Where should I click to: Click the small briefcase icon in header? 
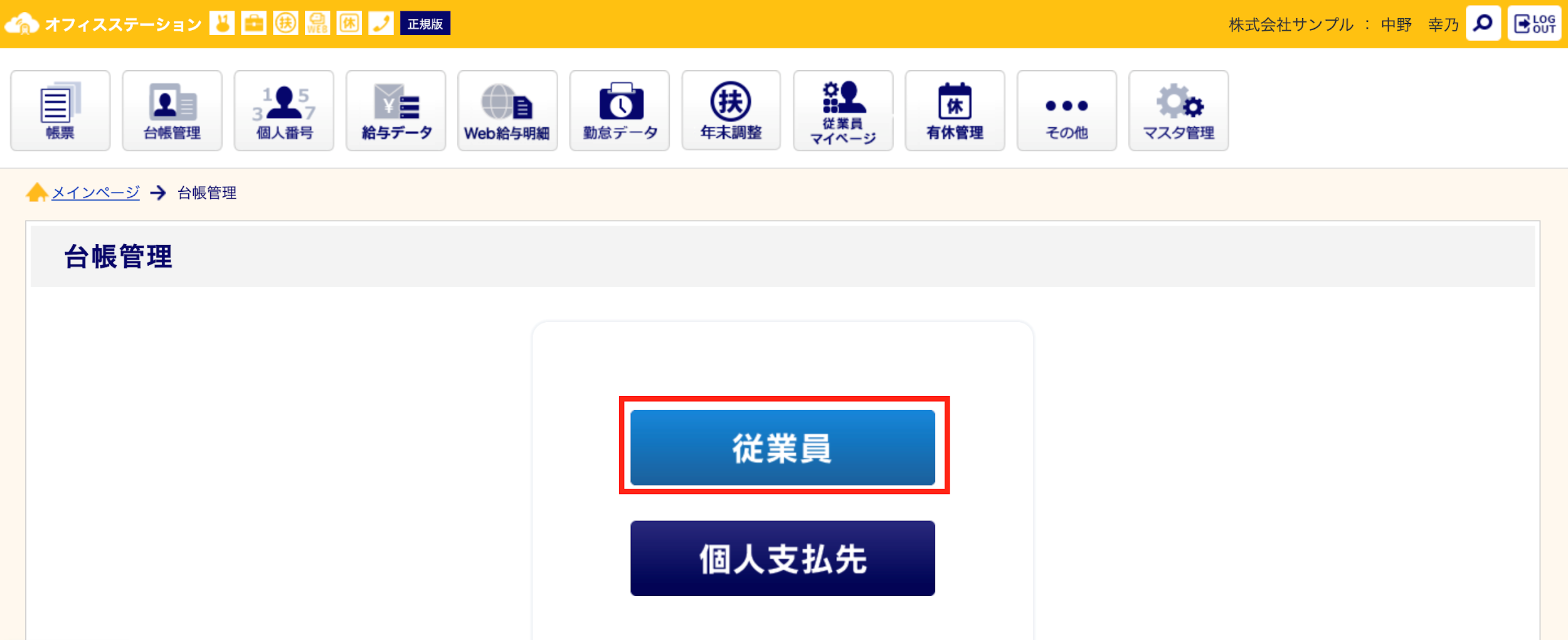pyautogui.click(x=253, y=23)
